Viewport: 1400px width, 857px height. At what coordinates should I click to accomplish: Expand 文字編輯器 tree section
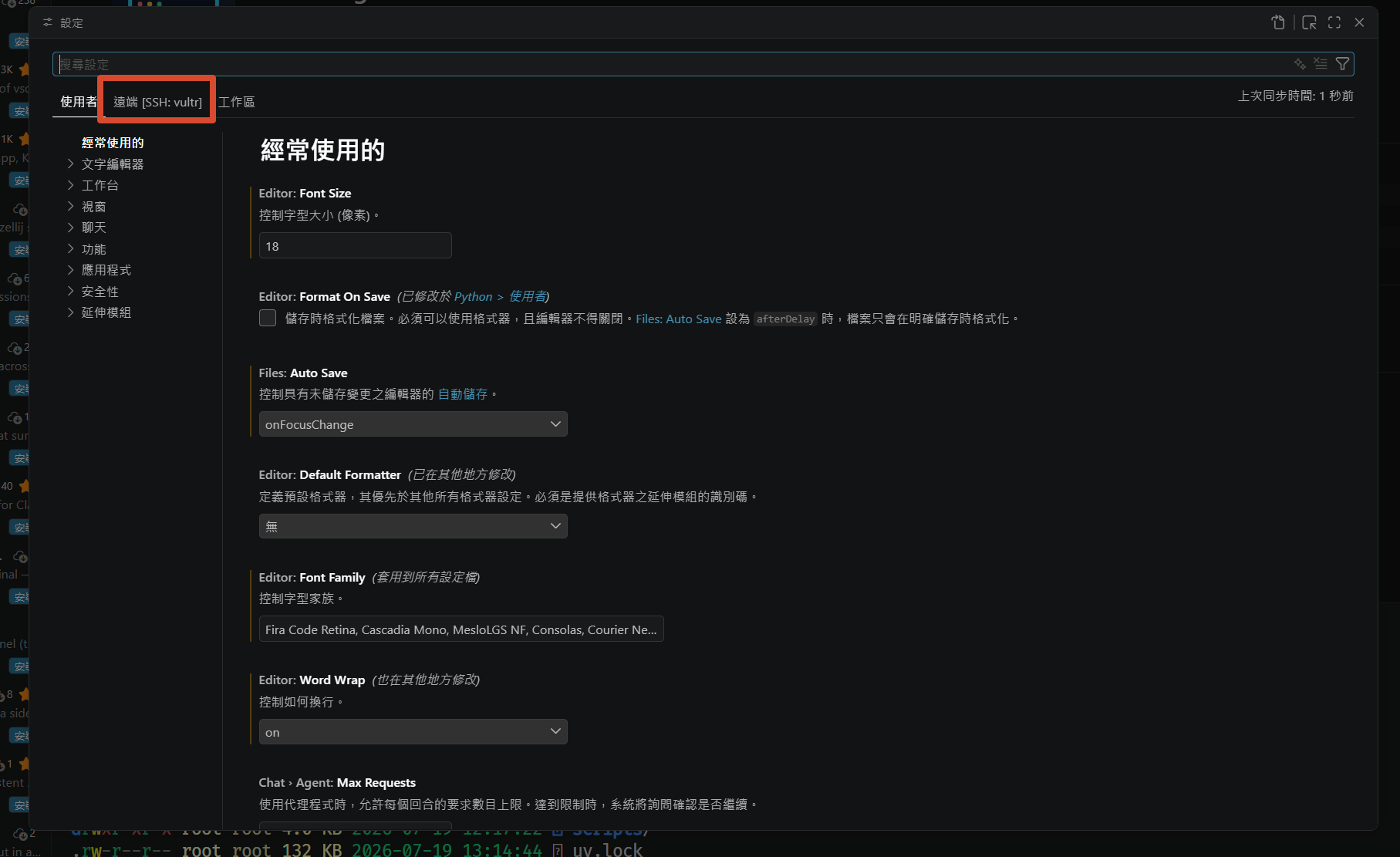113,164
